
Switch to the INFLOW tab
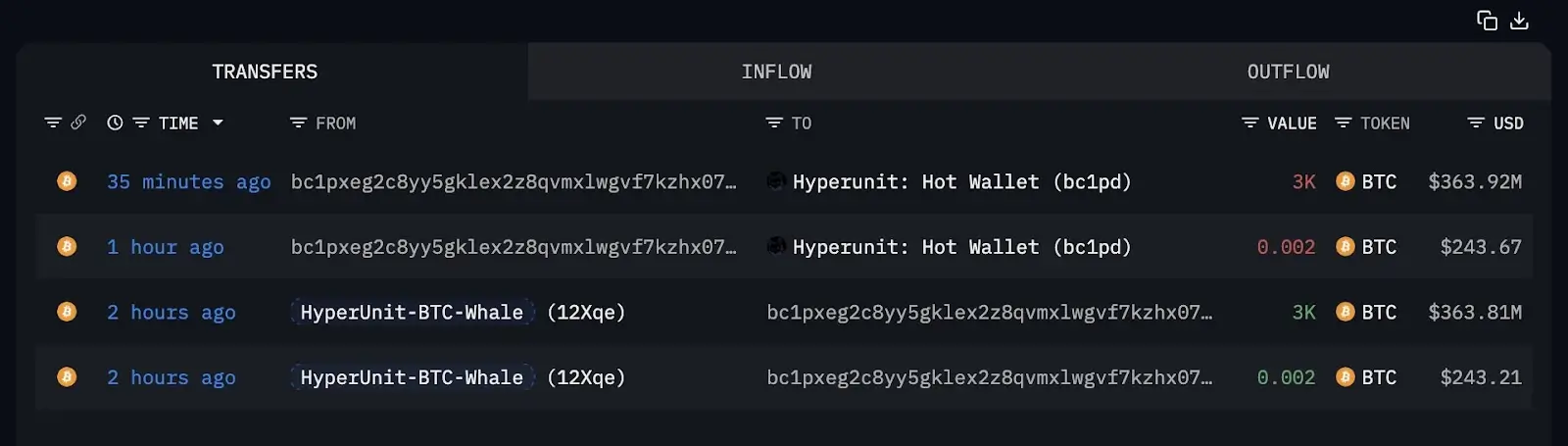(x=776, y=72)
